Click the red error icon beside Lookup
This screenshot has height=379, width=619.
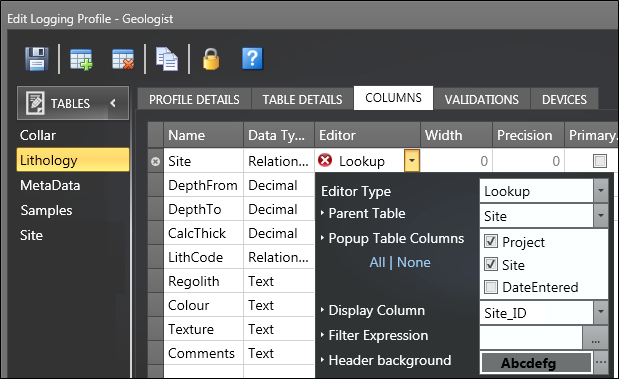tap(325, 160)
